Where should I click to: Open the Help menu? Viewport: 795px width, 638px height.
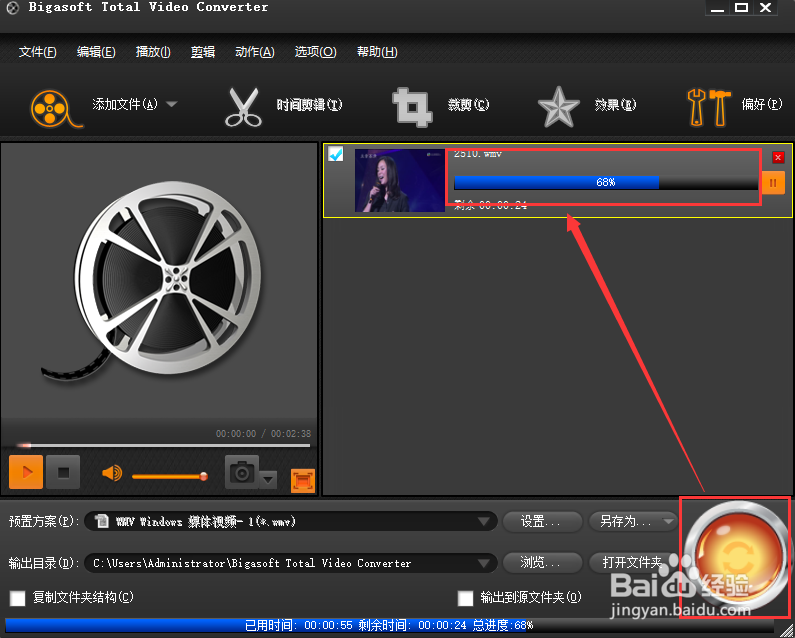(377, 52)
